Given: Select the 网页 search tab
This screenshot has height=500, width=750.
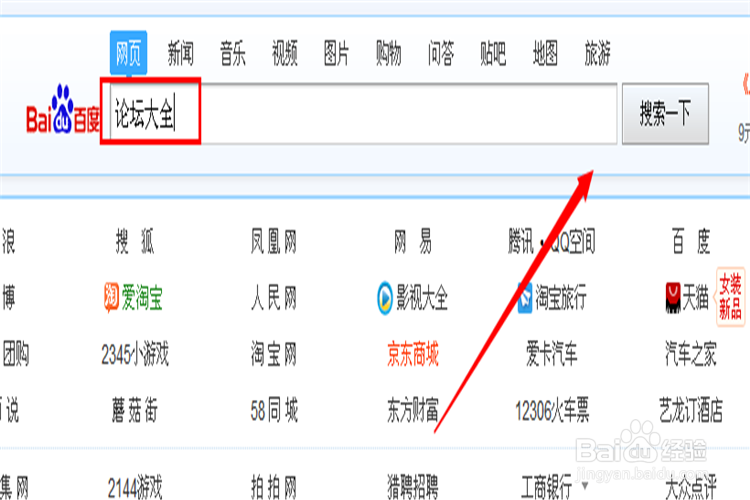Looking at the screenshot, I should point(128,53).
